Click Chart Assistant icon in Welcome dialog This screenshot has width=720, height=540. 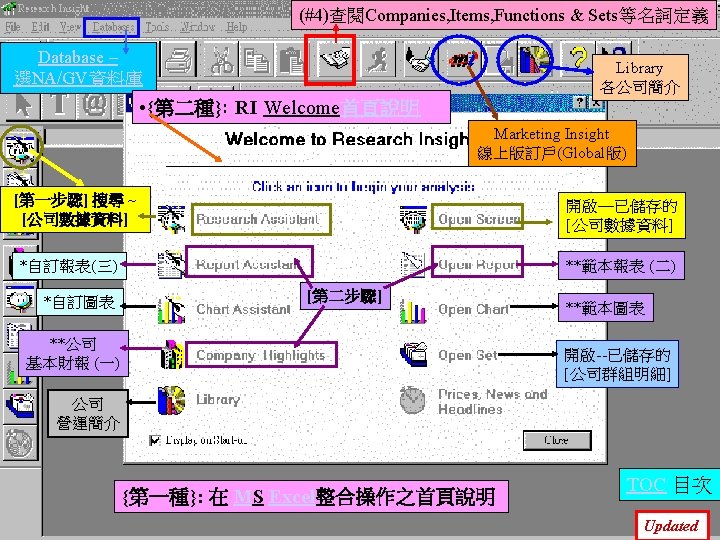pyautogui.click(x=171, y=309)
